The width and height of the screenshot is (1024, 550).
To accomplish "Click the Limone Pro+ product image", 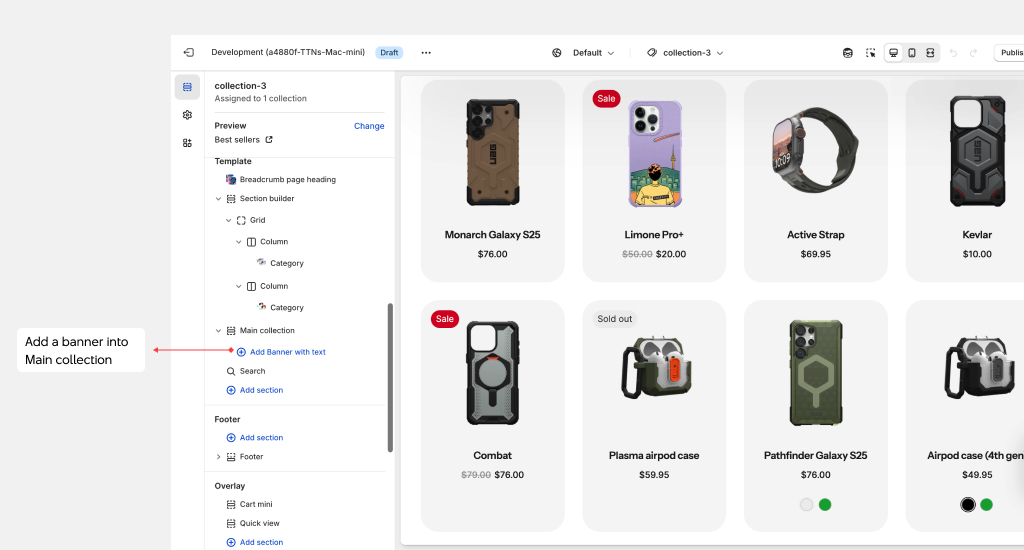I will click(654, 153).
